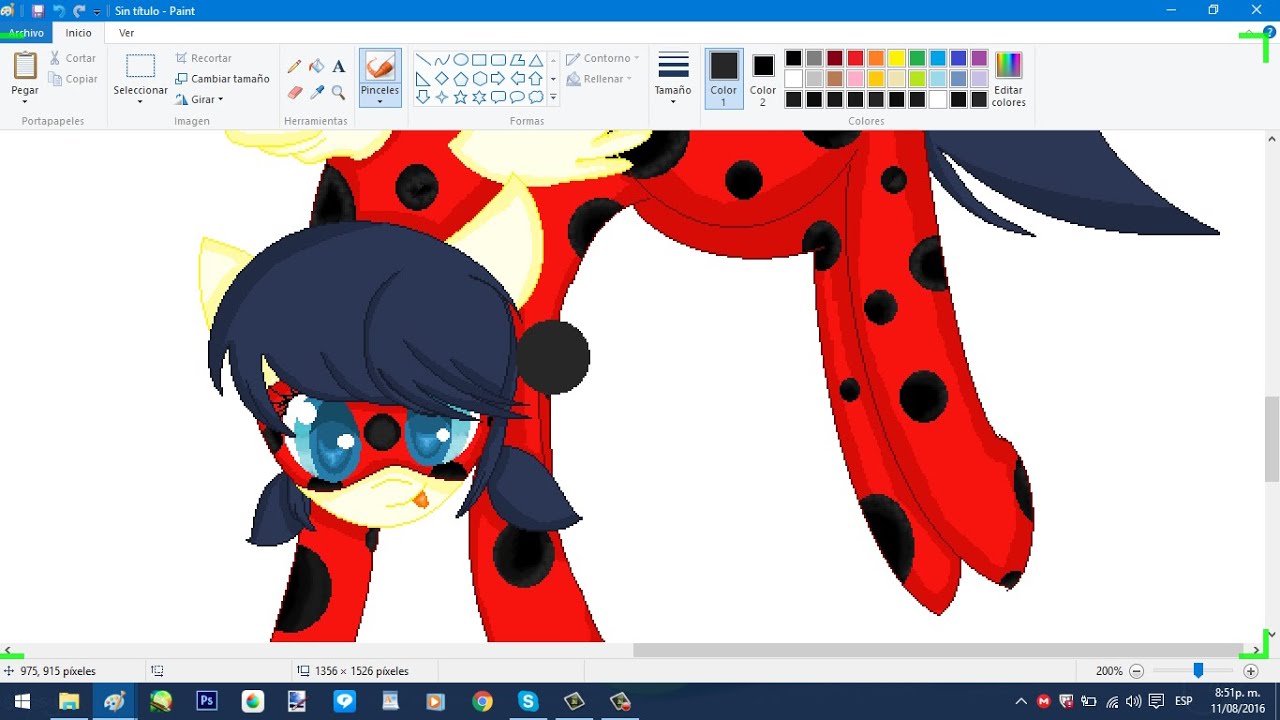This screenshot has width=1280, height=720.
Task: Click the Pegar clipboard icon
Action: (x=25, y=66)
